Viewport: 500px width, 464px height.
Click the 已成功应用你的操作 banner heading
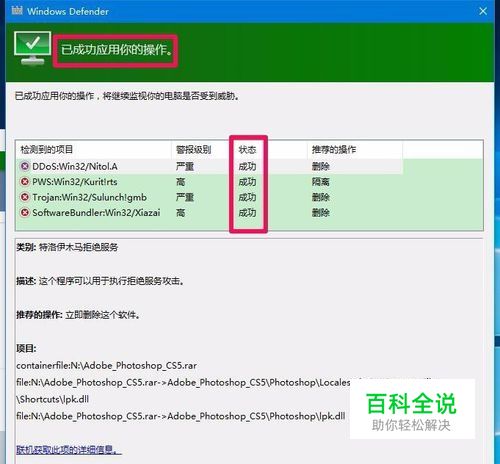pos(117,50)
